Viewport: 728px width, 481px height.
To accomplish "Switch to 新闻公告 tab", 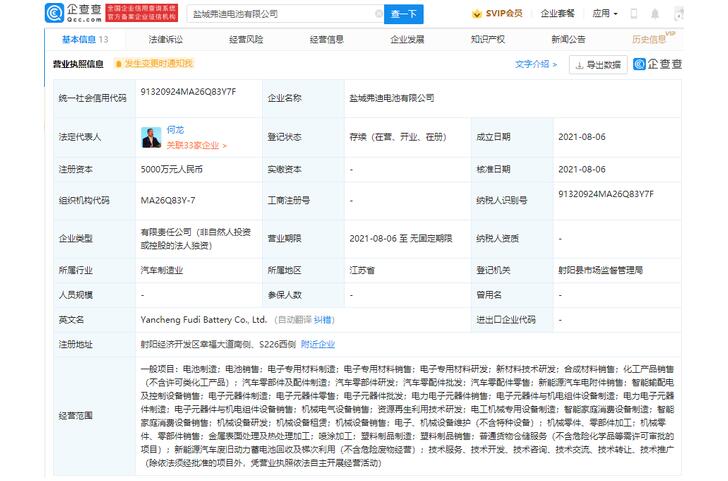I will 568,39.
